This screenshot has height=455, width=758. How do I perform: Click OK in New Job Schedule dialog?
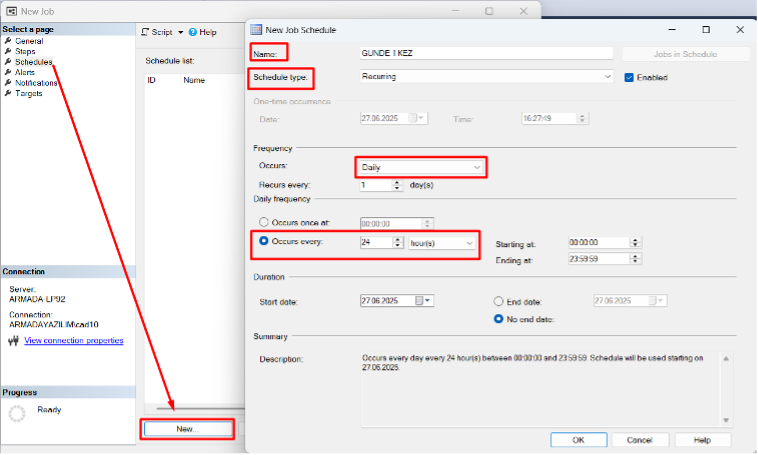coord(579,440)
